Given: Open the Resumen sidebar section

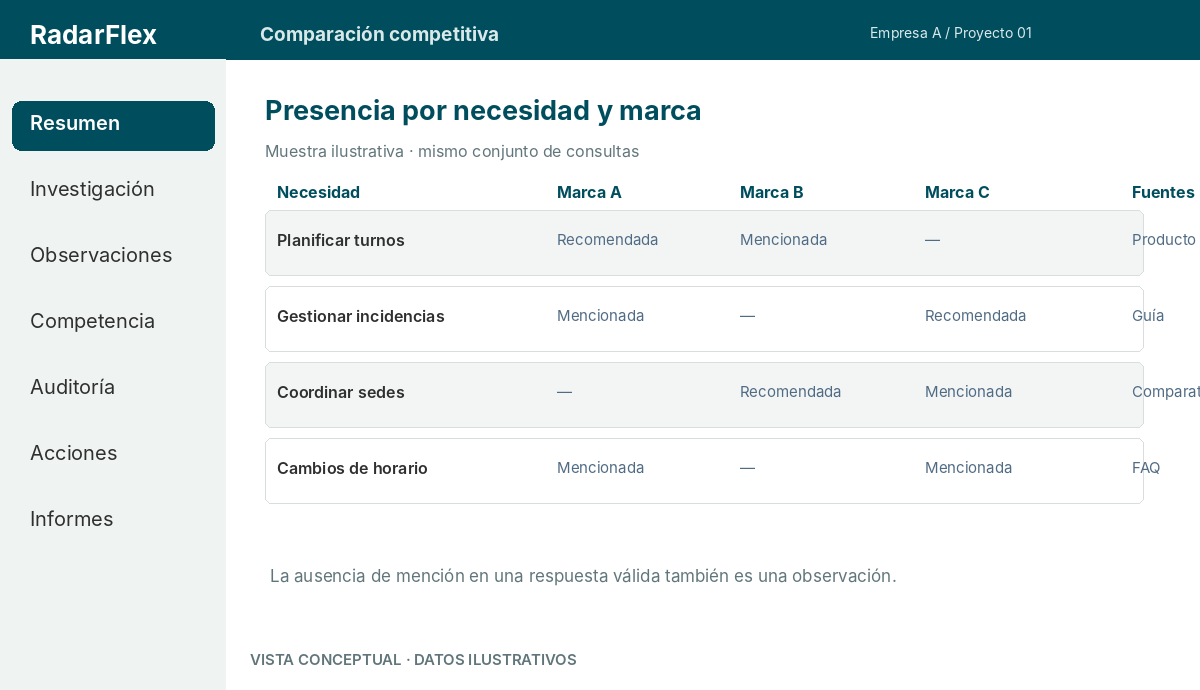Looking at the screenshot, I should pos(113,126).
